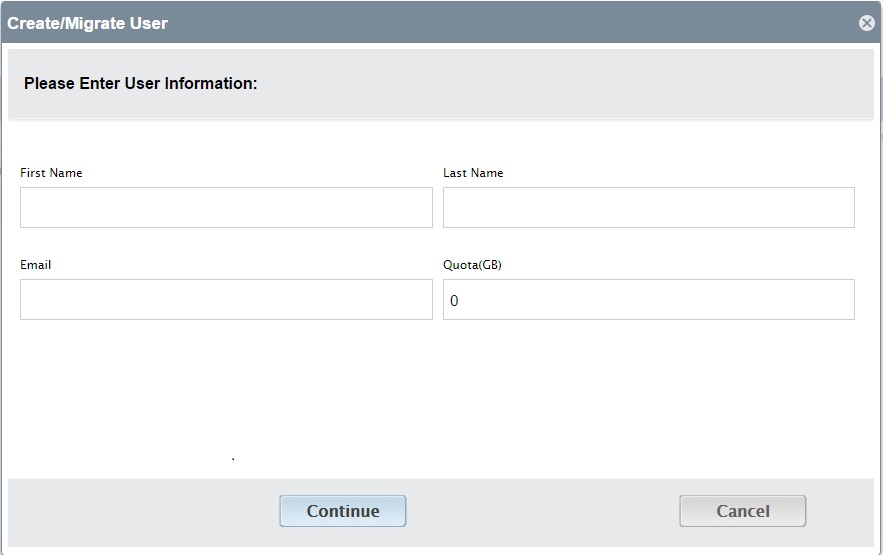Click gray header banner right of heading
Image resolution: width=883 pixels, height=555 pixels.
point(563,83)
